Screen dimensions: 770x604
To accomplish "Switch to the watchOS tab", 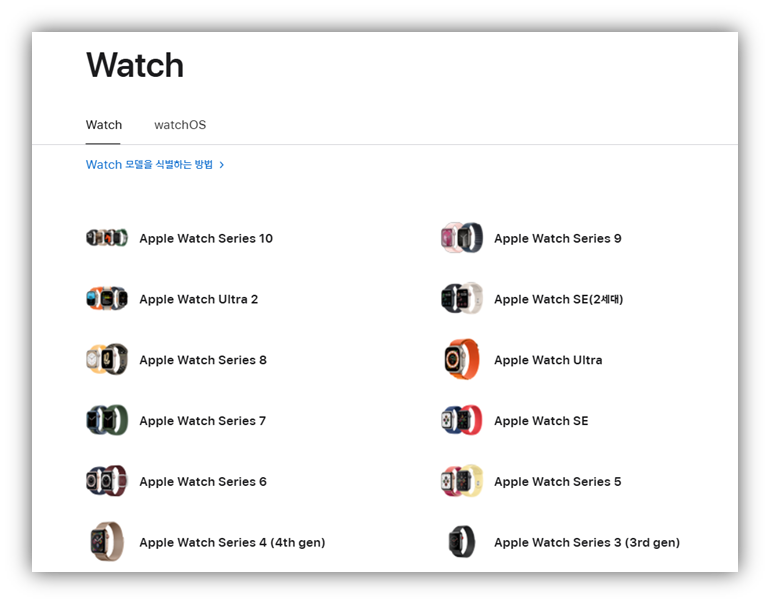I will [x=180, y=125].
